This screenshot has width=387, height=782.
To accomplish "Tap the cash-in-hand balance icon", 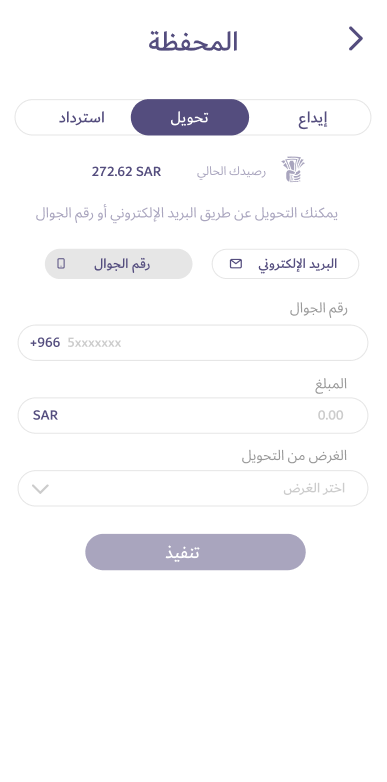I will pos(293,170).
